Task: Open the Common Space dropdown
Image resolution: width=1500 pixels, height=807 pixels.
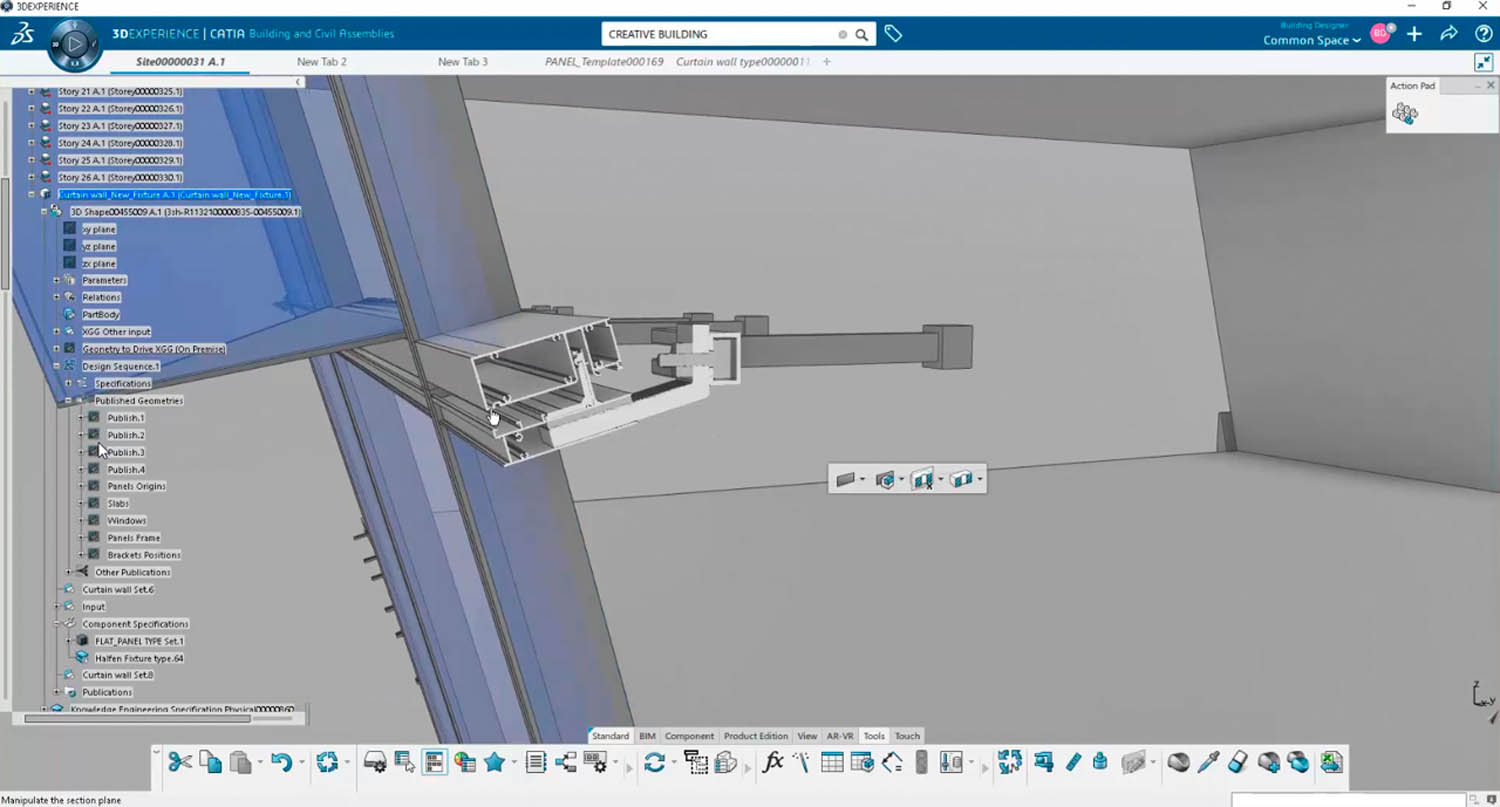Action: [1311, 41]
